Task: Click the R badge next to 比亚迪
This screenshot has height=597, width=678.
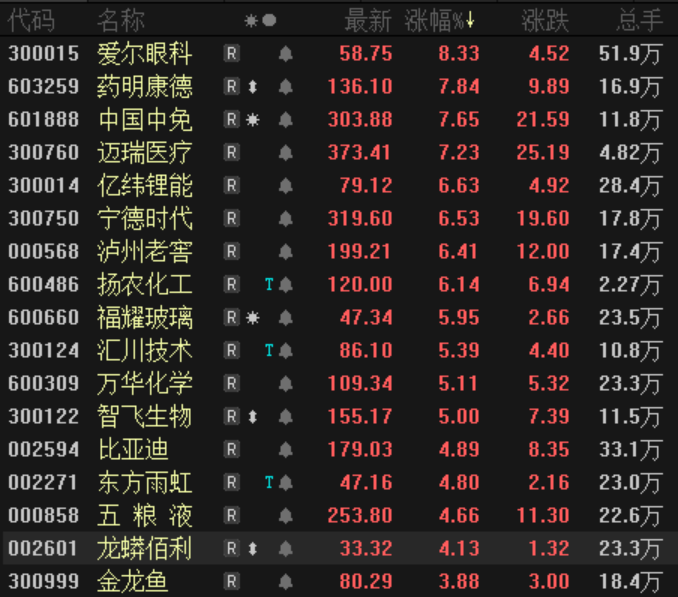Action: 232,449
